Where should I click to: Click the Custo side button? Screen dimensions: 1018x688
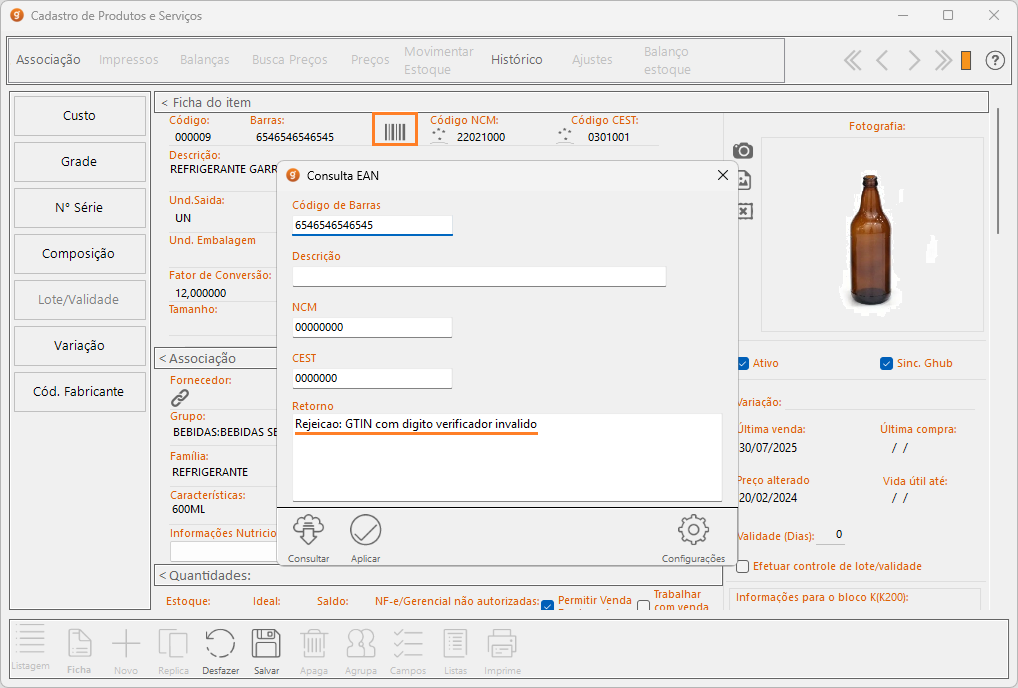click(79, 116)
